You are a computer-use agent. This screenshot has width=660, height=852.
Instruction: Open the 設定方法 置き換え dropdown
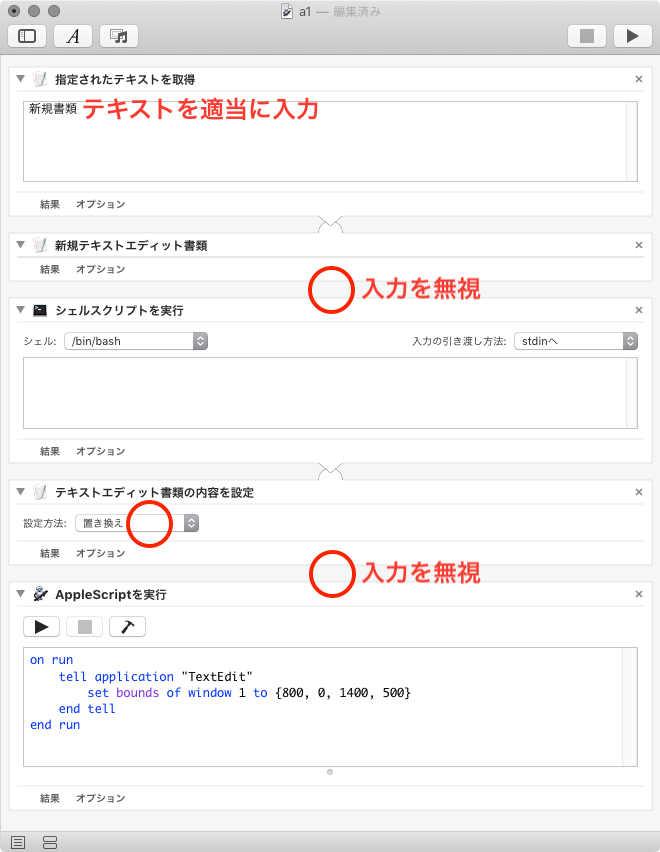pos(137,523)
